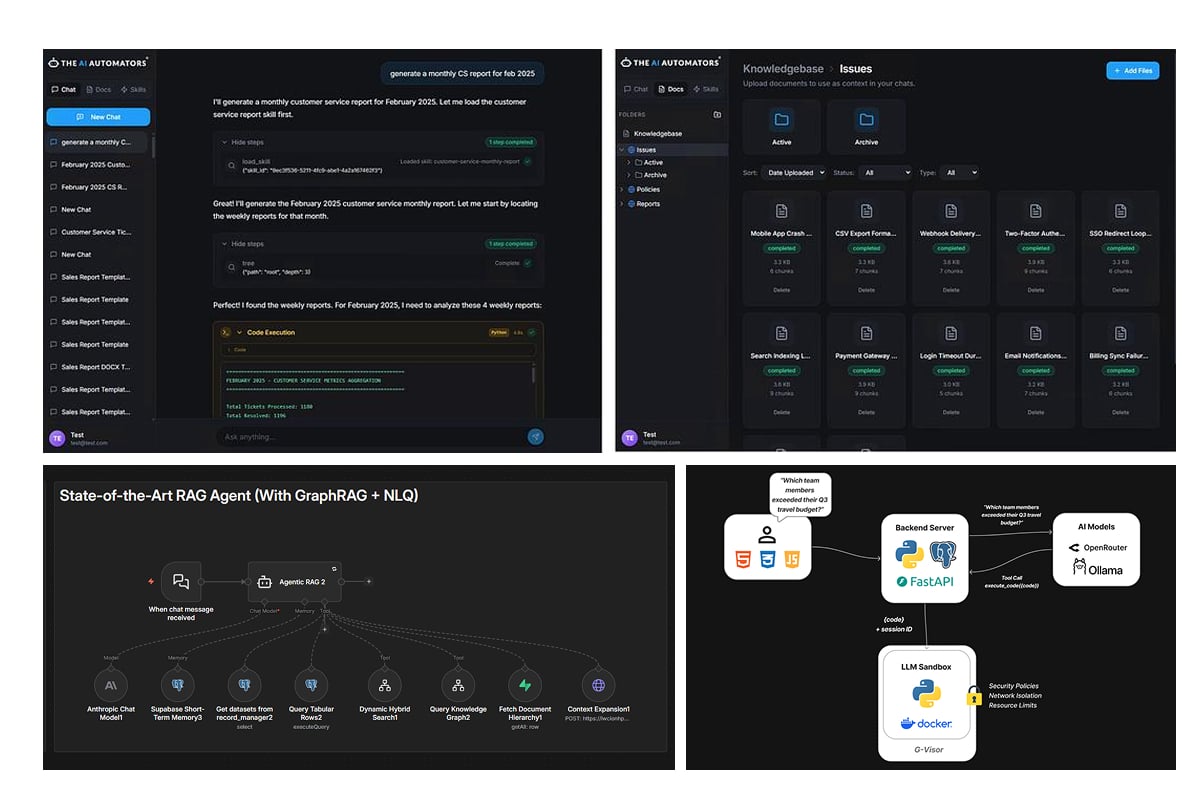The image size is (1200, 800).
Task: Select the Anthropic Chat Model1 node
Action: (x=111, y=685)
